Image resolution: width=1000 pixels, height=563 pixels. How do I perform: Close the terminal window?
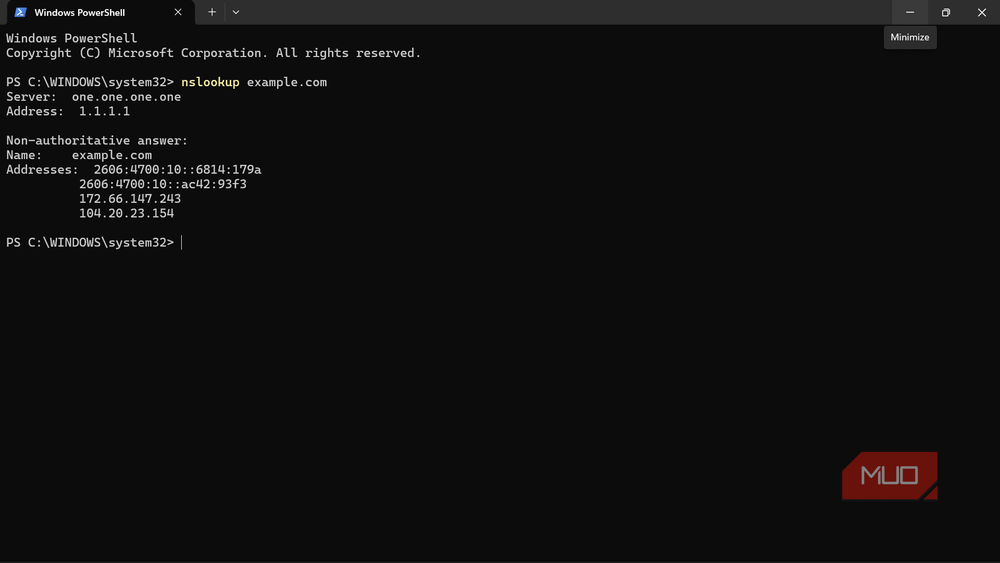pos(982,12)
